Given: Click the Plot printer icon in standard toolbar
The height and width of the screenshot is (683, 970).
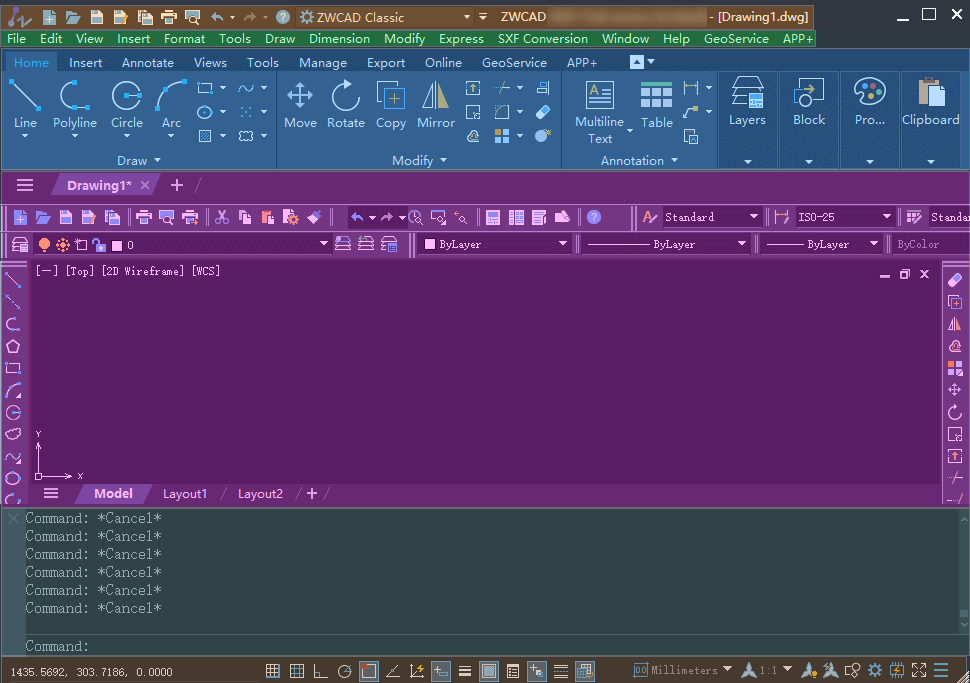Looking at the screenshot, I should (x=144, y=217).
